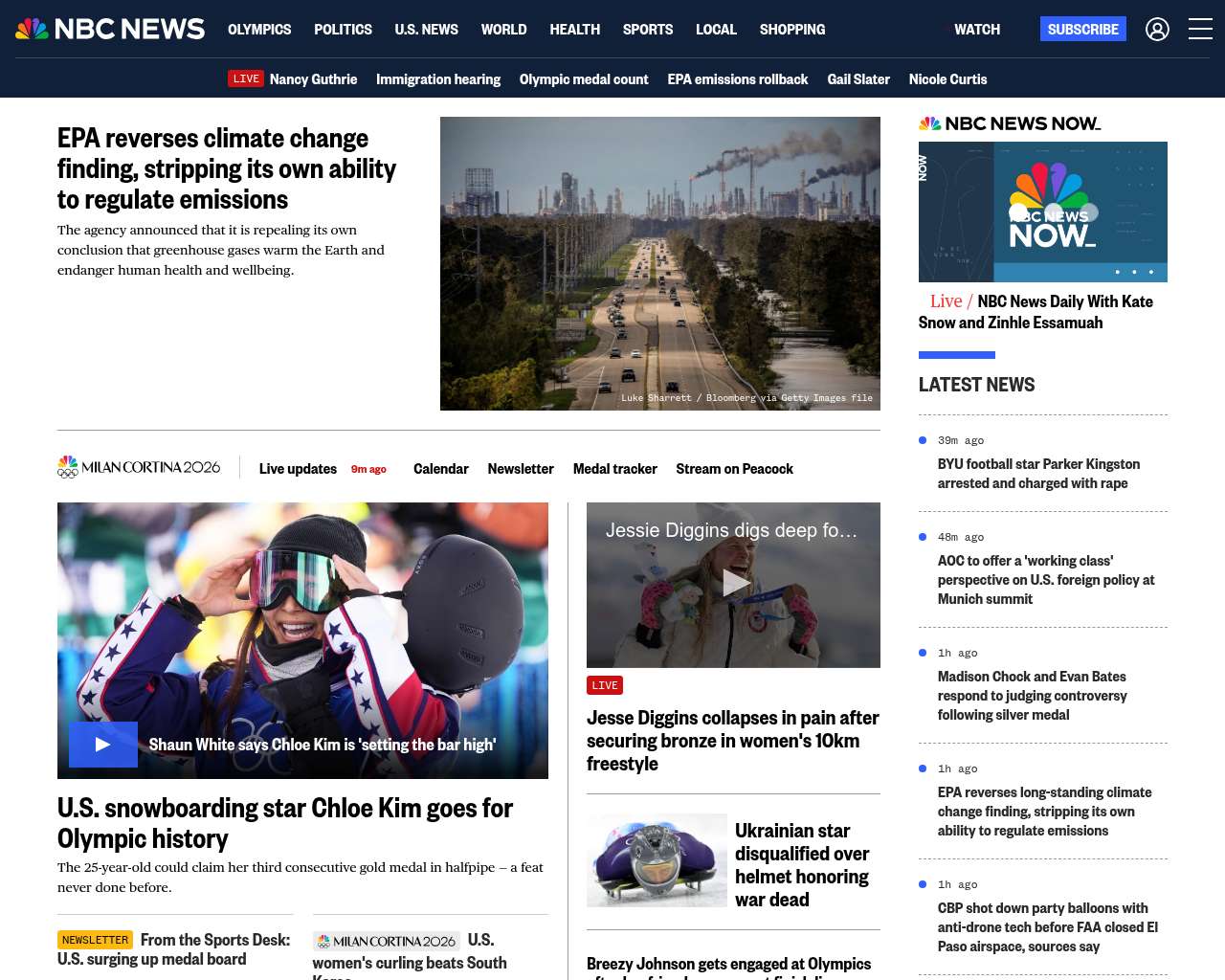Click the LIVE badge above Diggins headline

(605, 685)
